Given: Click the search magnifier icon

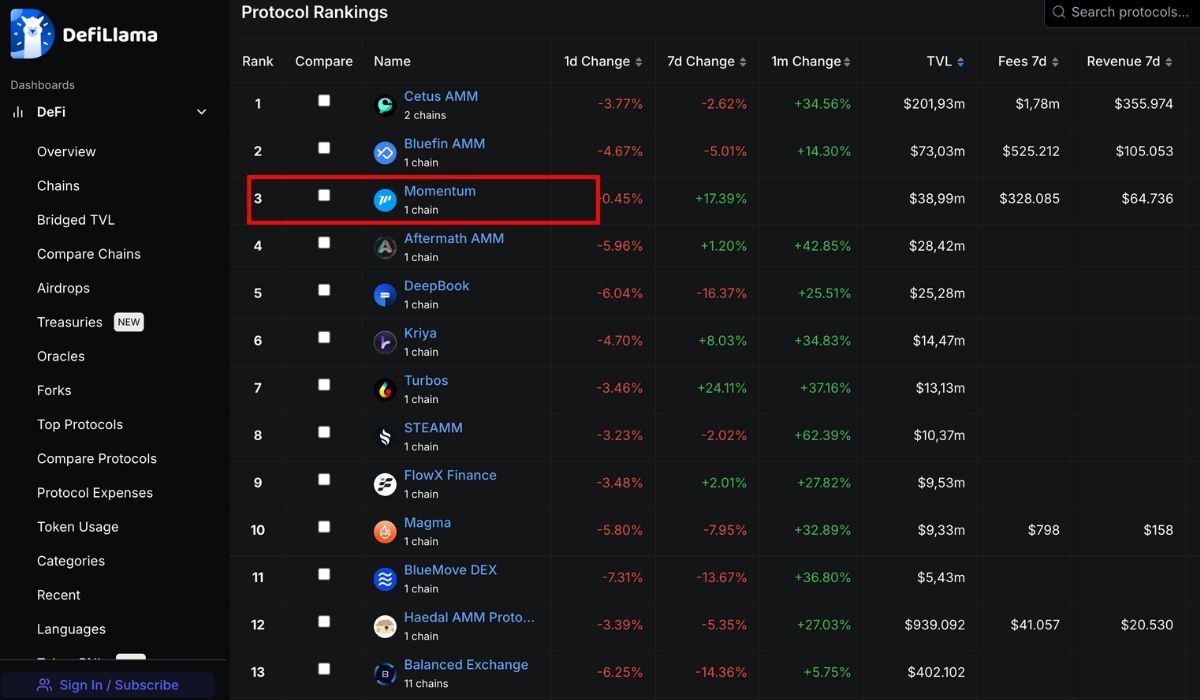Looking at the screenshot, I should click(x=1059, y=12).
